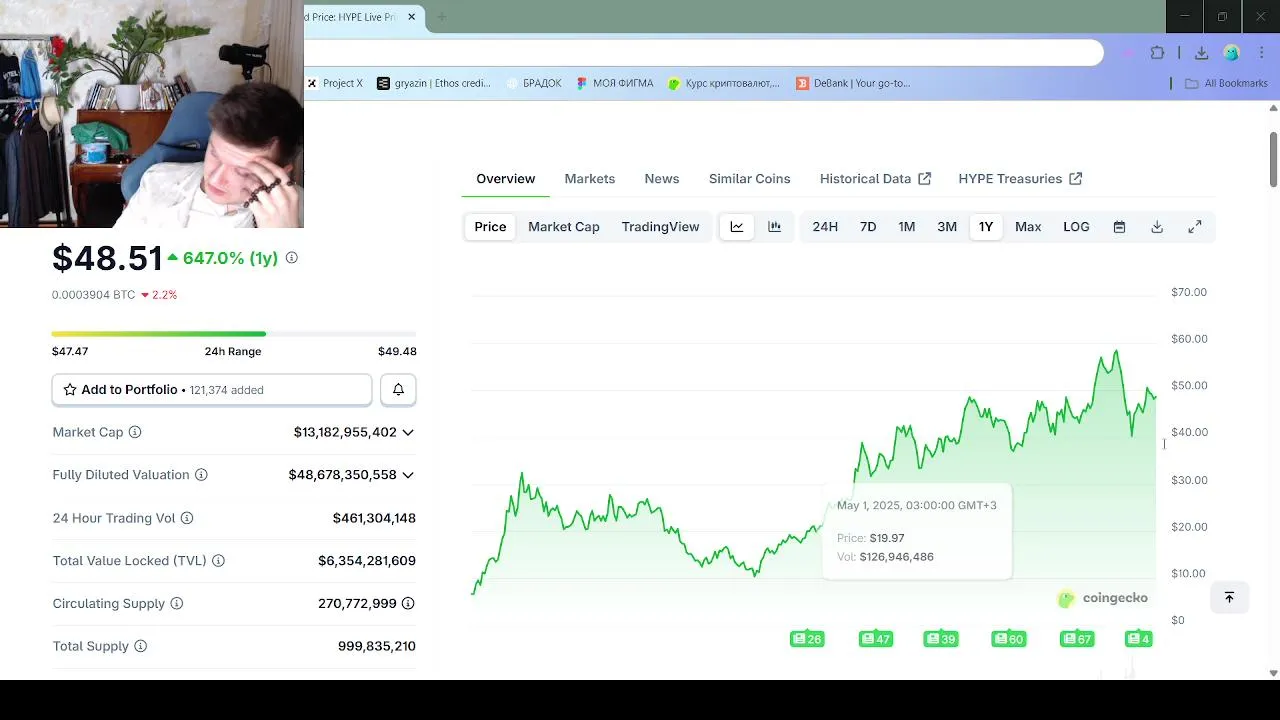The width and height of the screenshot is (1280, 720).
Task: Open news marker with 4 articles
Action: (1139, 639)
